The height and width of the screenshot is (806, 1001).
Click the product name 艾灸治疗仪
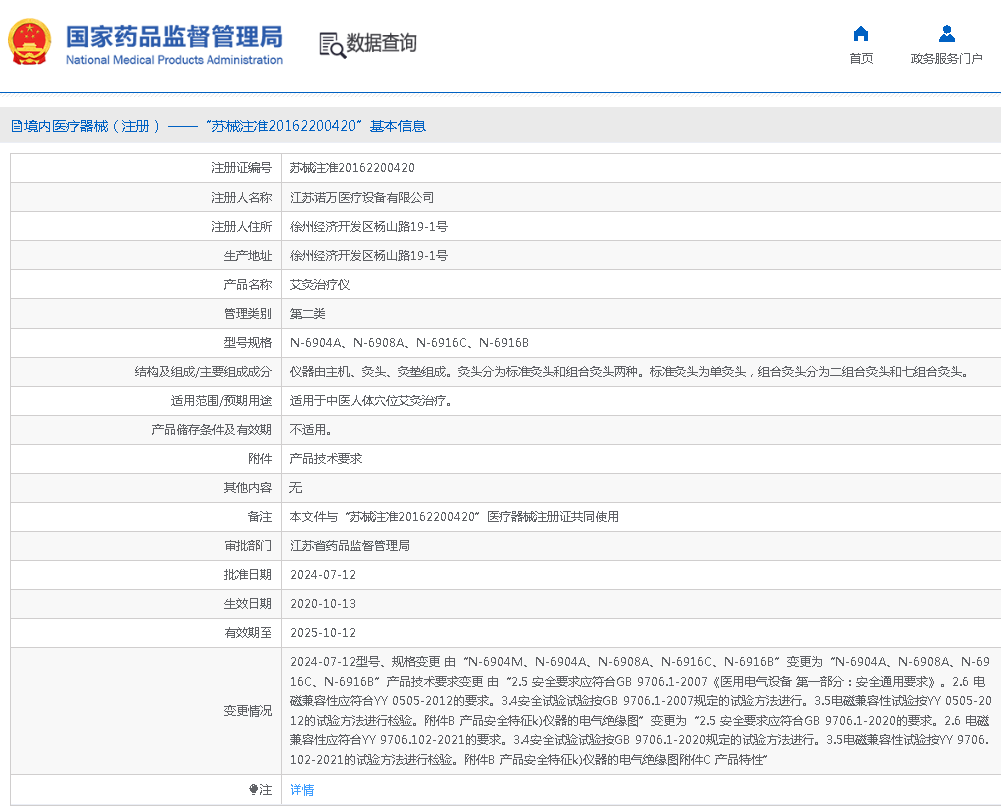click(x=319, y=285)
